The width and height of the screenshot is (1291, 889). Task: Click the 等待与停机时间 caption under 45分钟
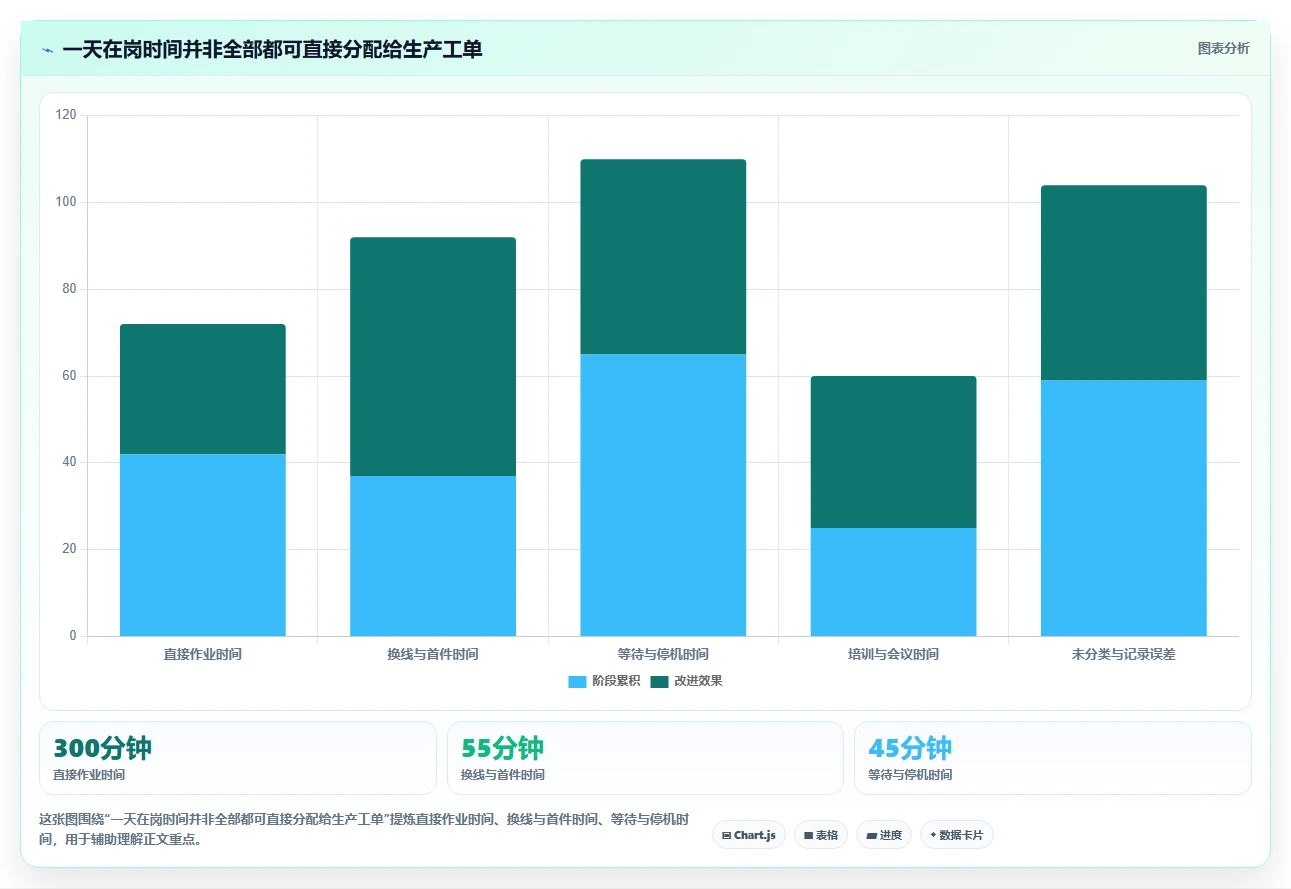click(910, 775)
